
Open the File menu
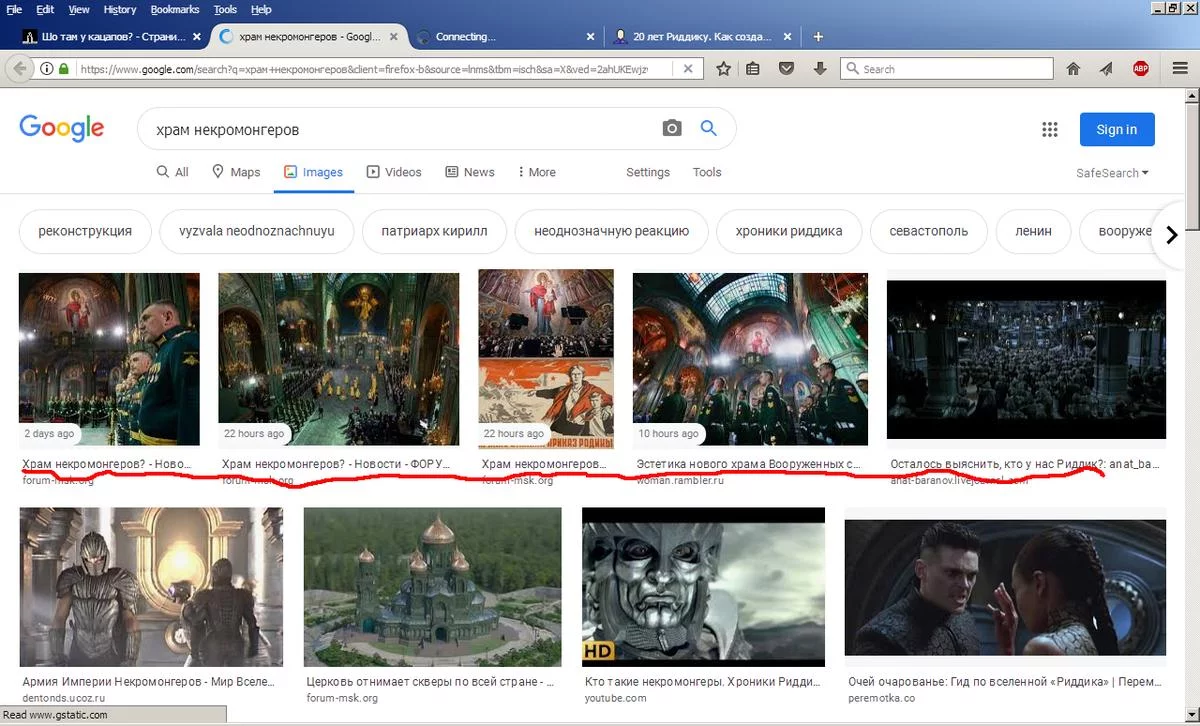[x=14, y=9]
